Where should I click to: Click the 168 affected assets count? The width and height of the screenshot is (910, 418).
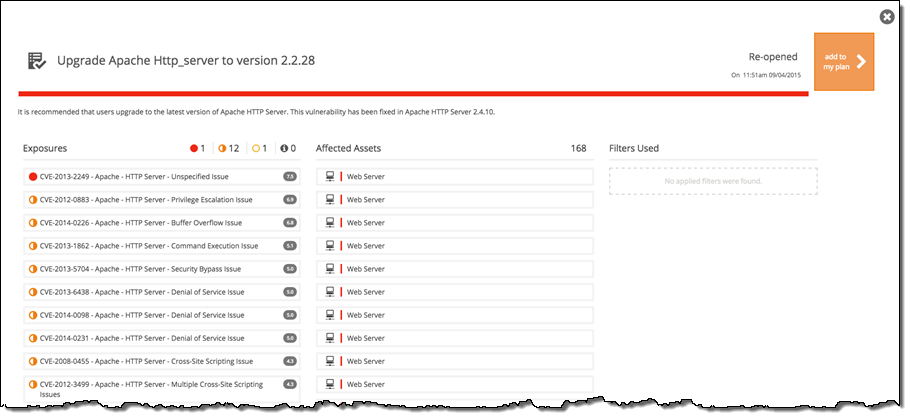(x=579, y=148)
